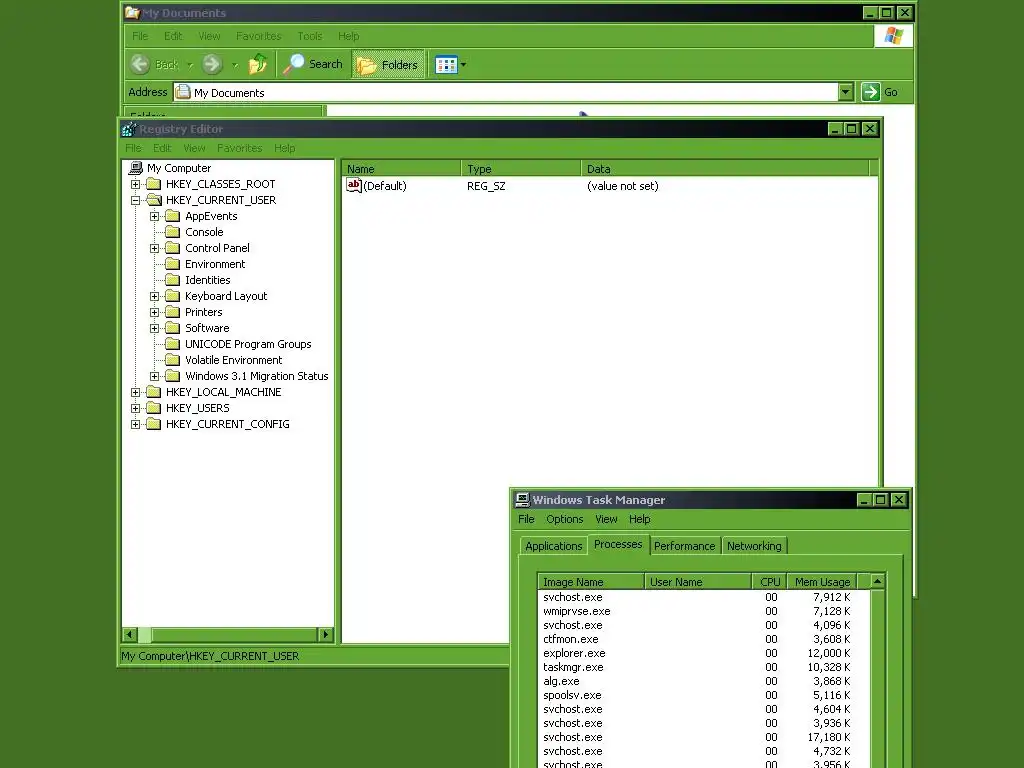Expand Windows 3.1 Migration Status key
1024x768 pixels.
pos(154,376)
